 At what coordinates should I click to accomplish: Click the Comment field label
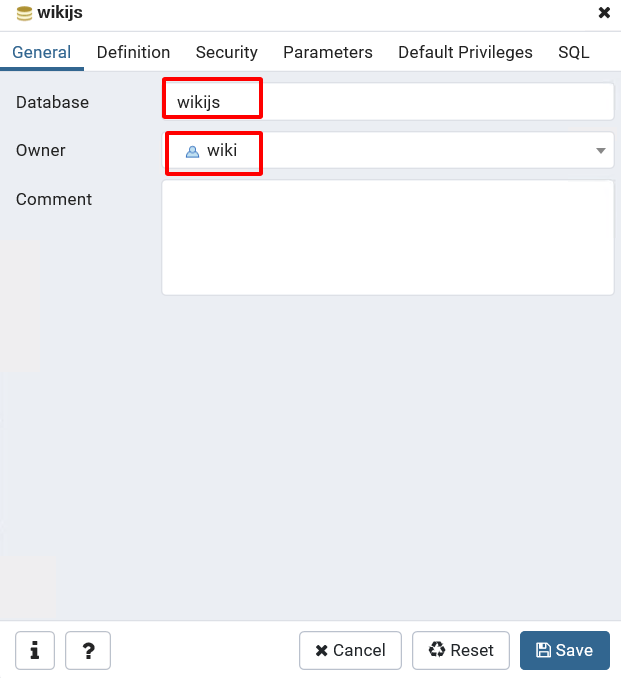(54, 199)
